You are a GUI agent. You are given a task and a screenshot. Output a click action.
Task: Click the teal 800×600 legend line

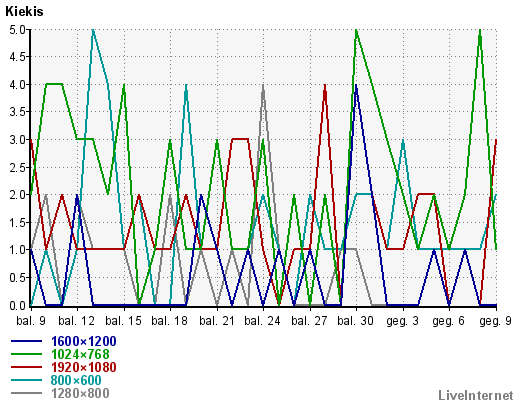point(26,380)
